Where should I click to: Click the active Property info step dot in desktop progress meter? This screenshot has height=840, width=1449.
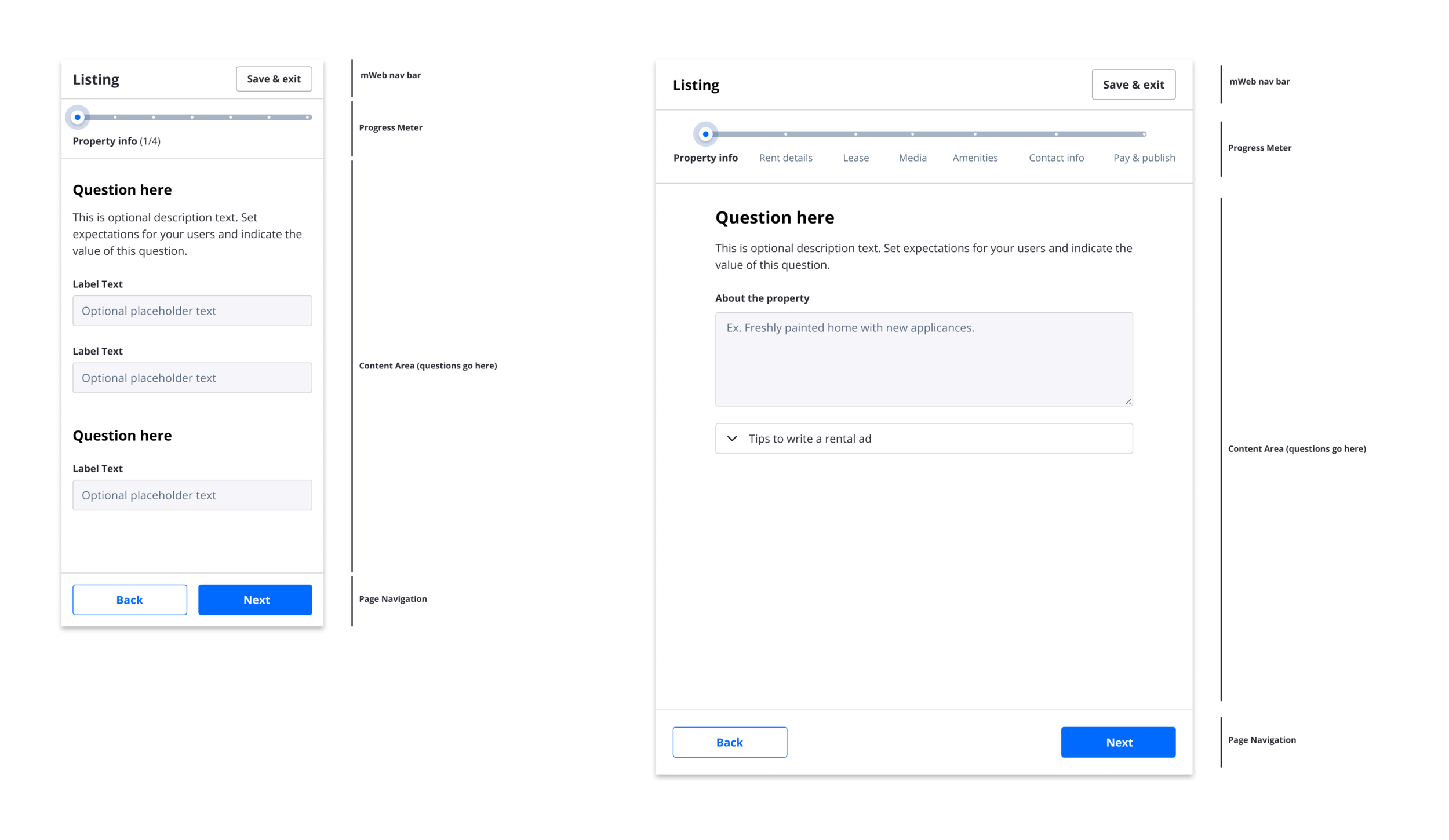click(705, 134)
